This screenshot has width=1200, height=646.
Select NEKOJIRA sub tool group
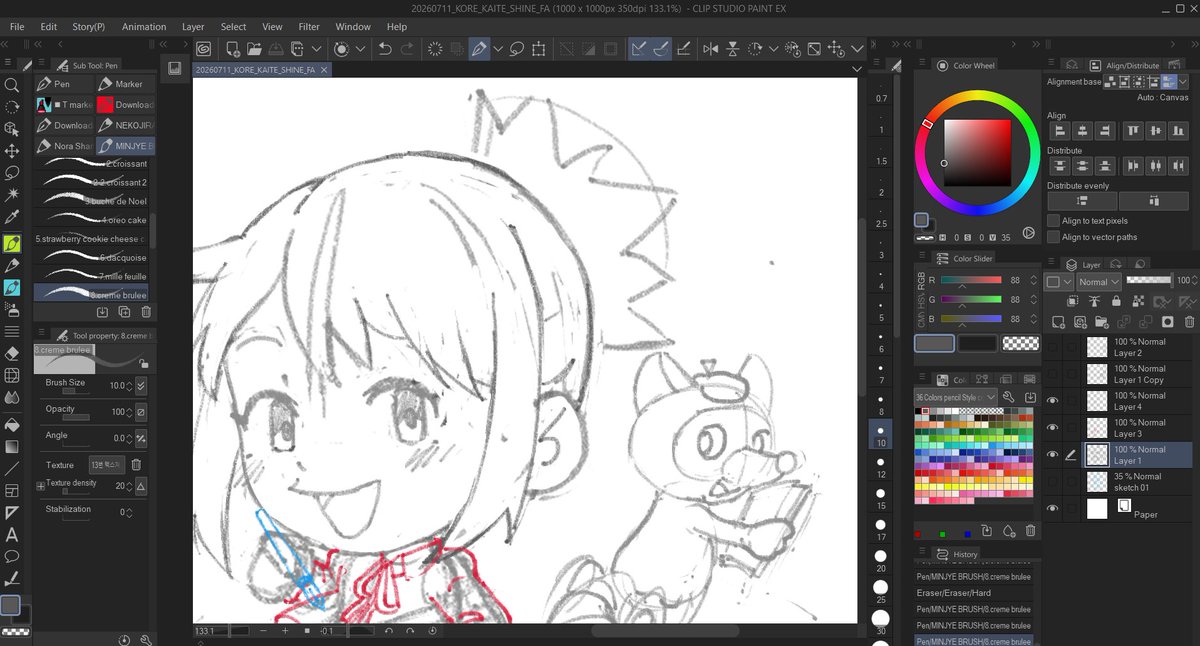tap(125, 125)
